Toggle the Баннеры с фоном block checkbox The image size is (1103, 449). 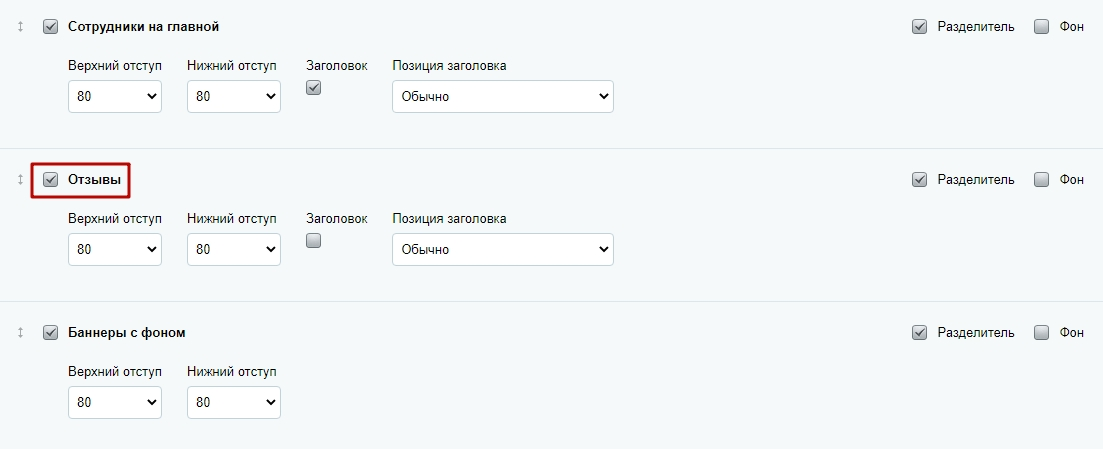[51, 333]
